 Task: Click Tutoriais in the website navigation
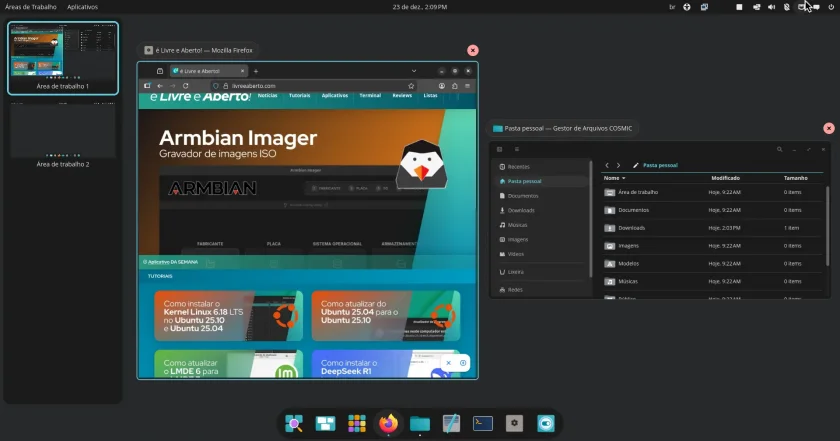(x=299, y=95)
